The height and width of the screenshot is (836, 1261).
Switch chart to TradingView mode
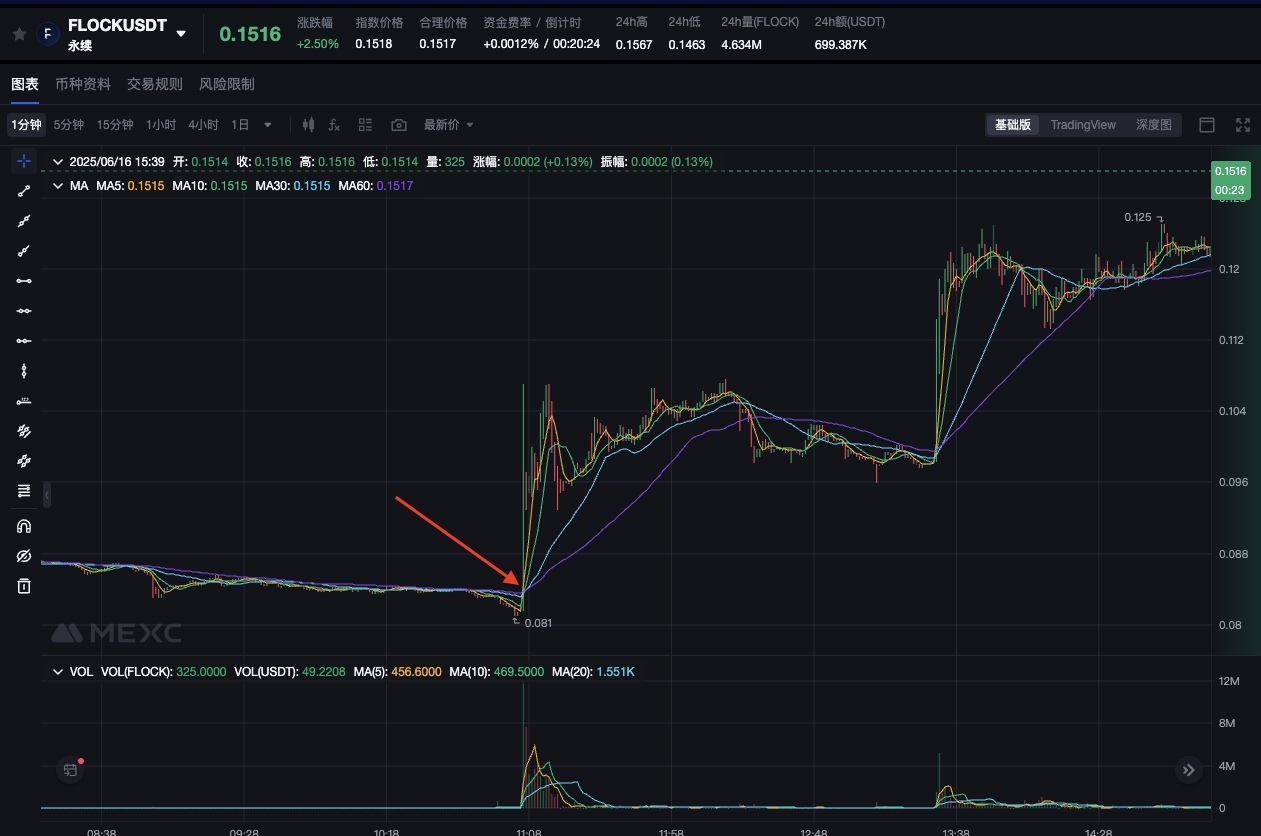[x=1083, y=125]
